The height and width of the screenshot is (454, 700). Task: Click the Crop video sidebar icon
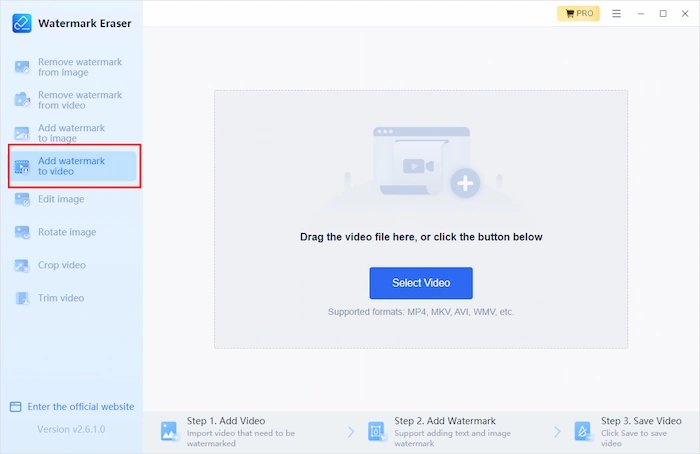pyautogui.click(x=22, y=266)
